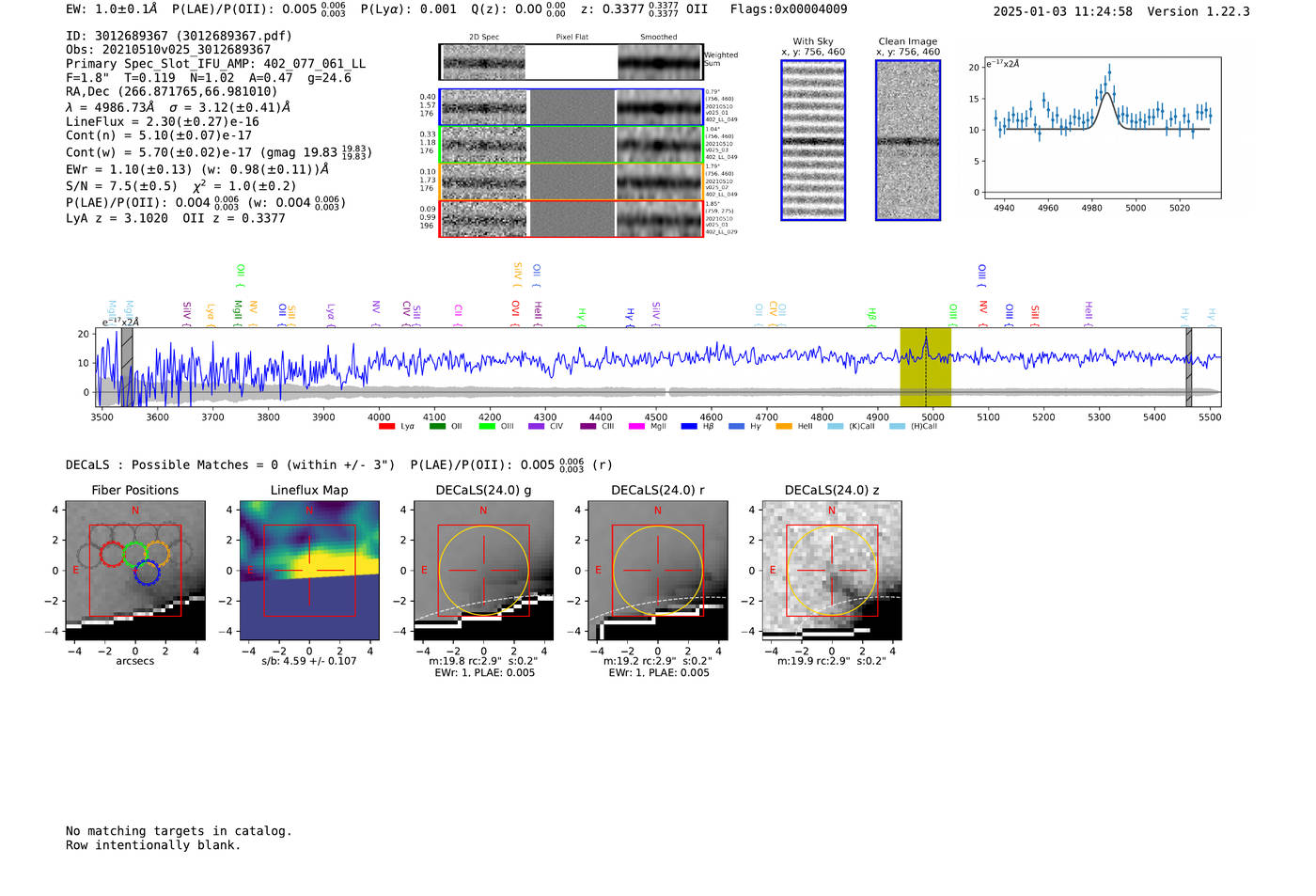Click the timestamp 2025-01-03 11:24:58
The width and height of the screenshot is (1316, 896).
click(1063, 11)
